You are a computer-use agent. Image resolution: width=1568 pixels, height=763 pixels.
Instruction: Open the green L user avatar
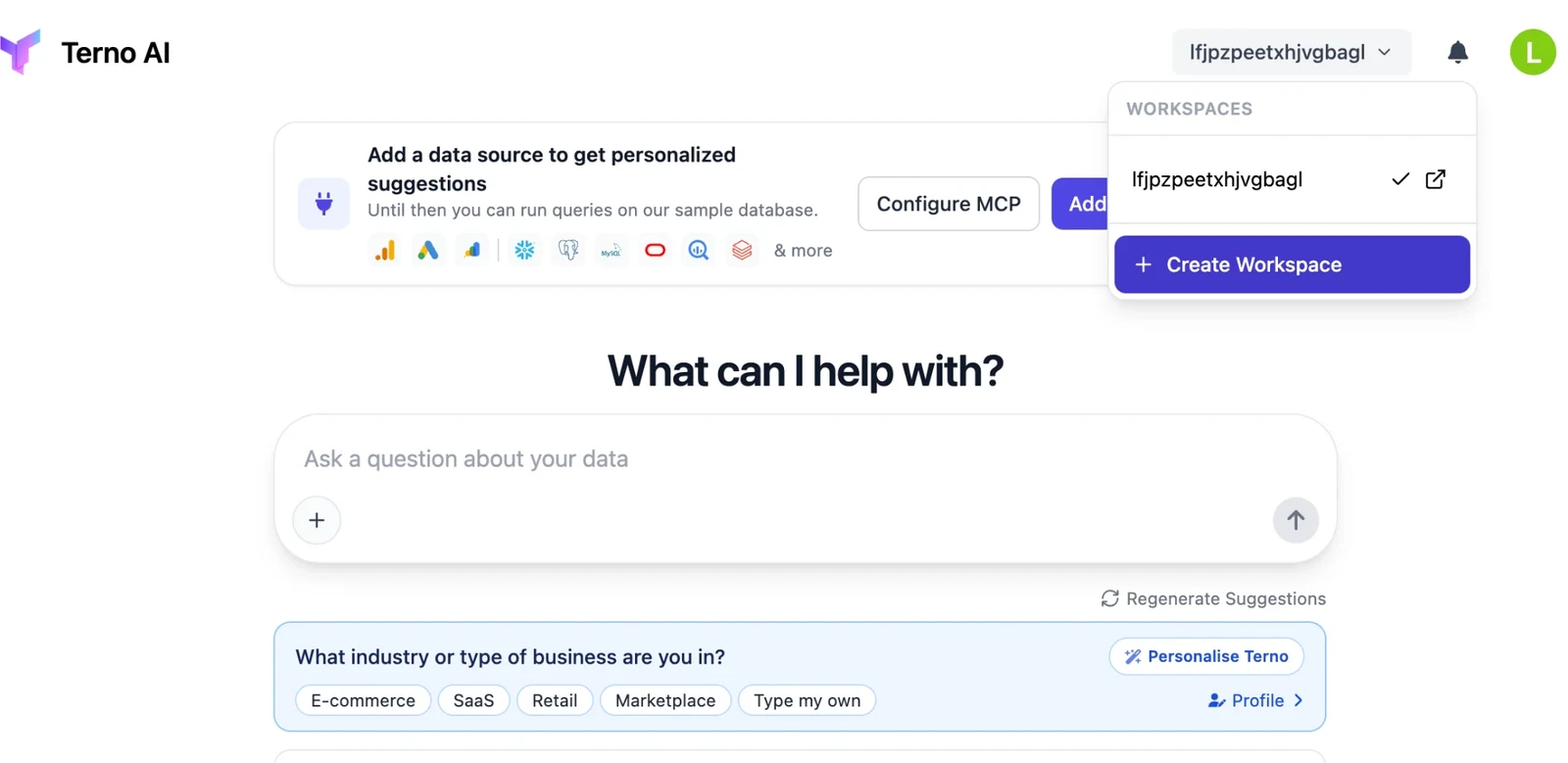(x=1533, y=52)
